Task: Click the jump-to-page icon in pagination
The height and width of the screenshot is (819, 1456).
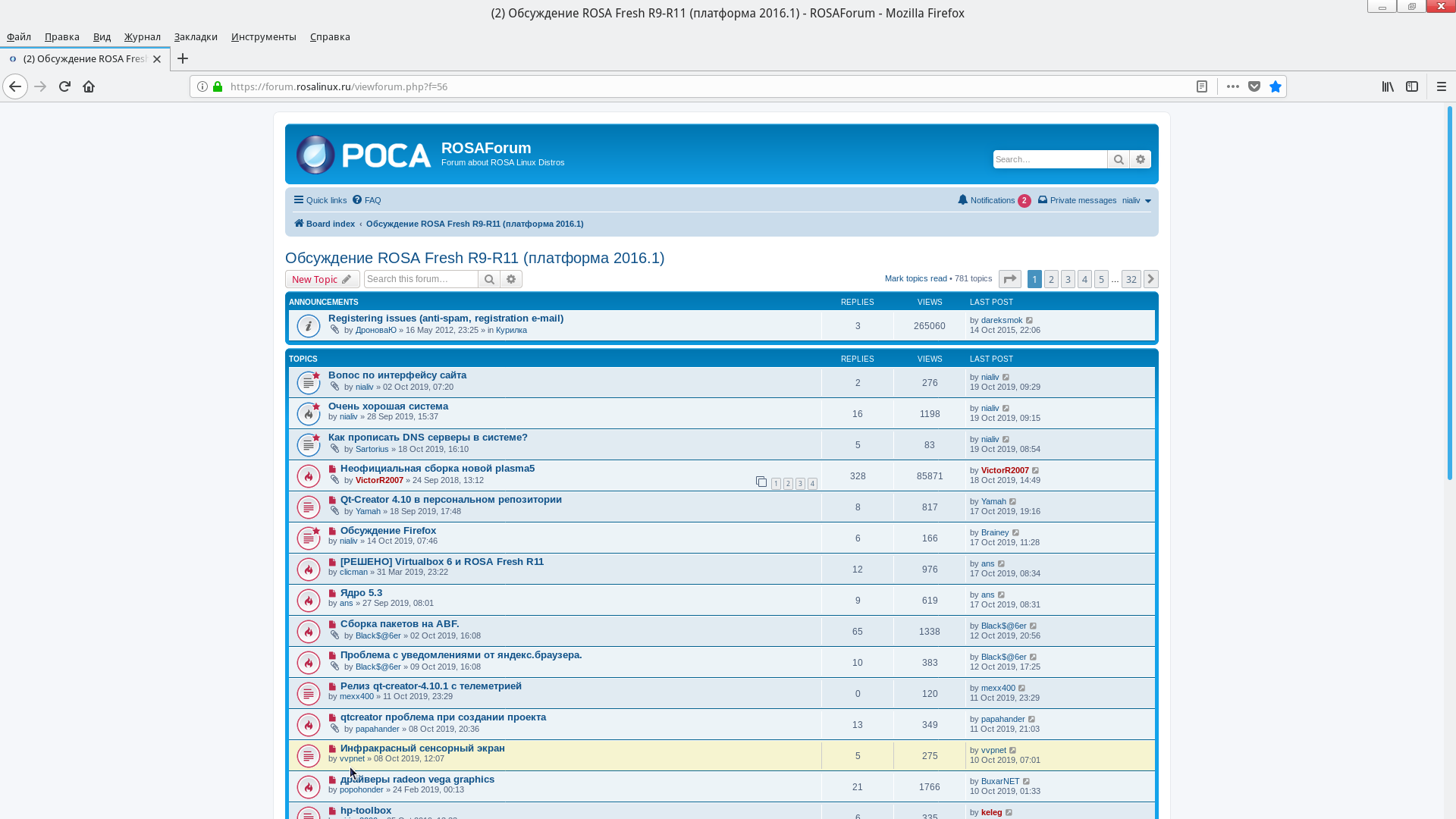Action: pyautogui.click(x=1009, y=279)
